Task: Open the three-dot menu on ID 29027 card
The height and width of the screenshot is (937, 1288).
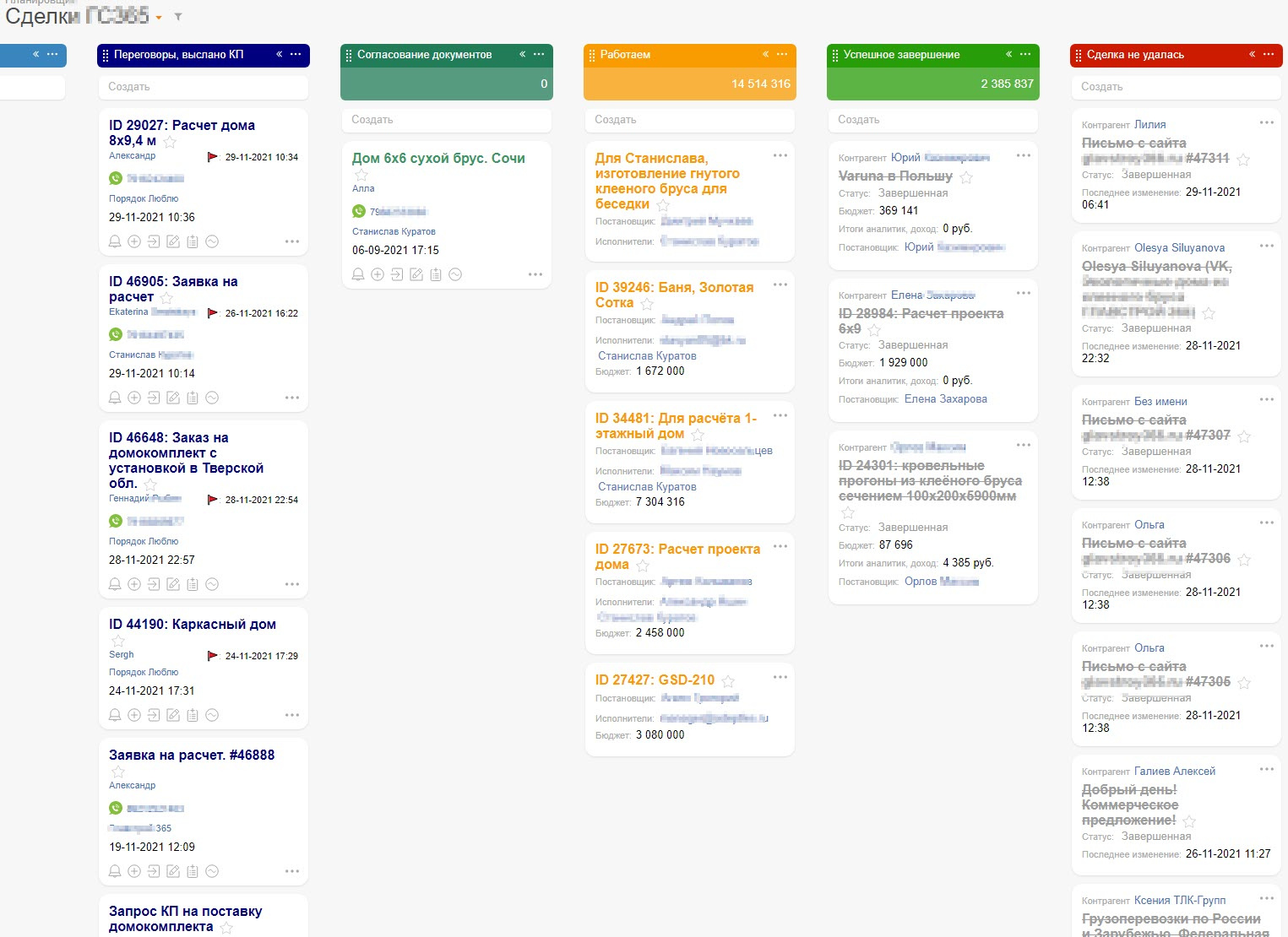Action: tap(292, 241)
